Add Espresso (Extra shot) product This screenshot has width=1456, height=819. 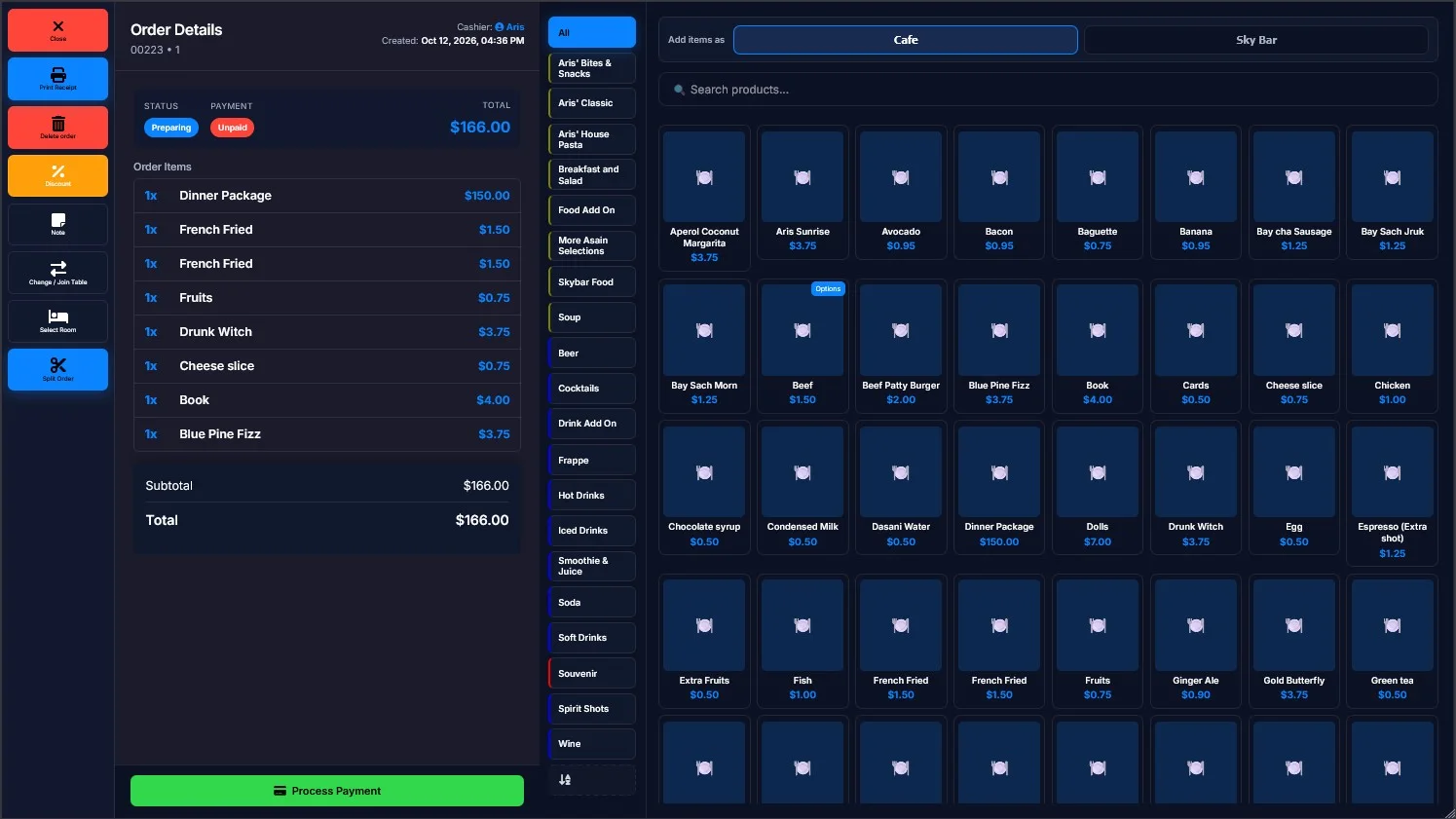[1393, 493]
